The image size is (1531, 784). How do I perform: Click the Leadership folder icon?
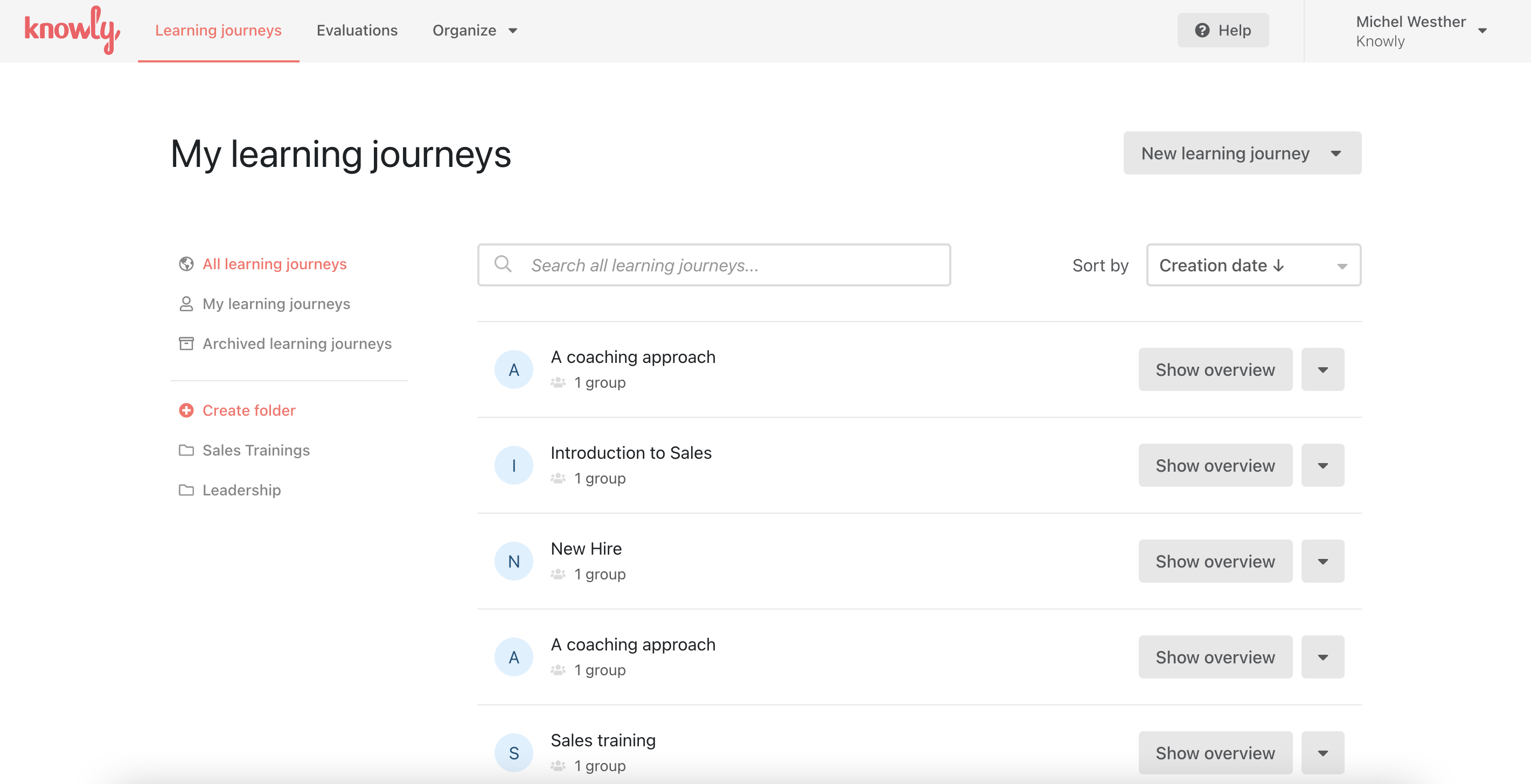click(x=186, y=490)
